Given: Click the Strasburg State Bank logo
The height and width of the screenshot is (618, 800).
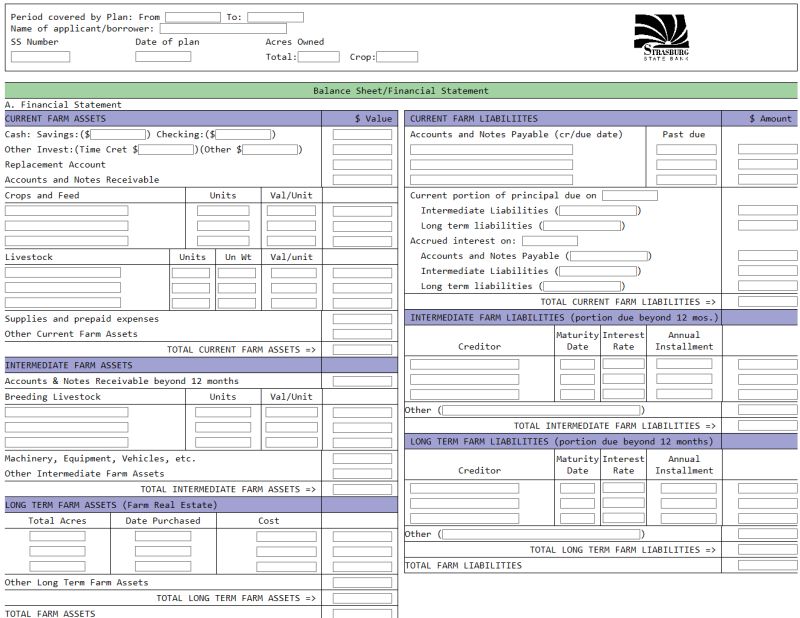Looking at the screenshot, I should pos(662,37).
